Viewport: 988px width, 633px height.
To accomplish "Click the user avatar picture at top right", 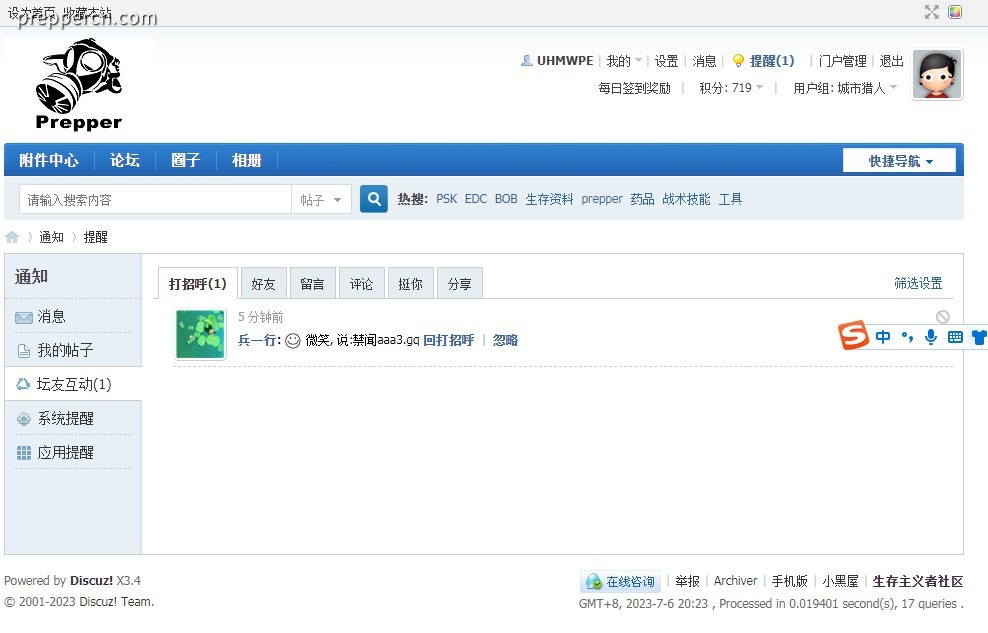I will click(x=937, y=74).
